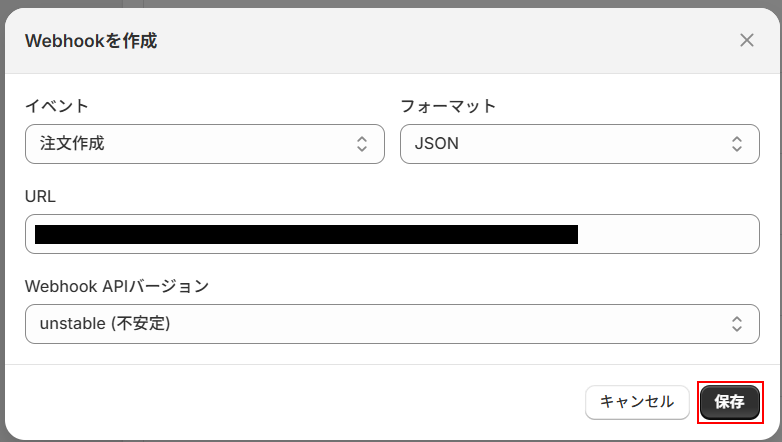Screen dimensions: 782x442
Task: Click the chevron arrows in the API version selector
Action: click(x=737, y=324)
